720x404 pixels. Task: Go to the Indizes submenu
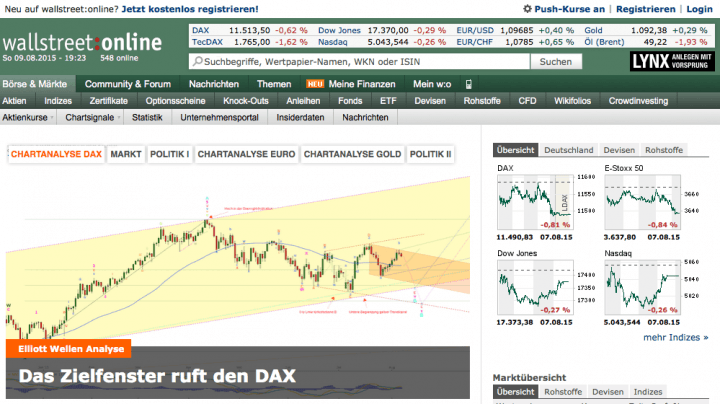(x=58, y=101)
